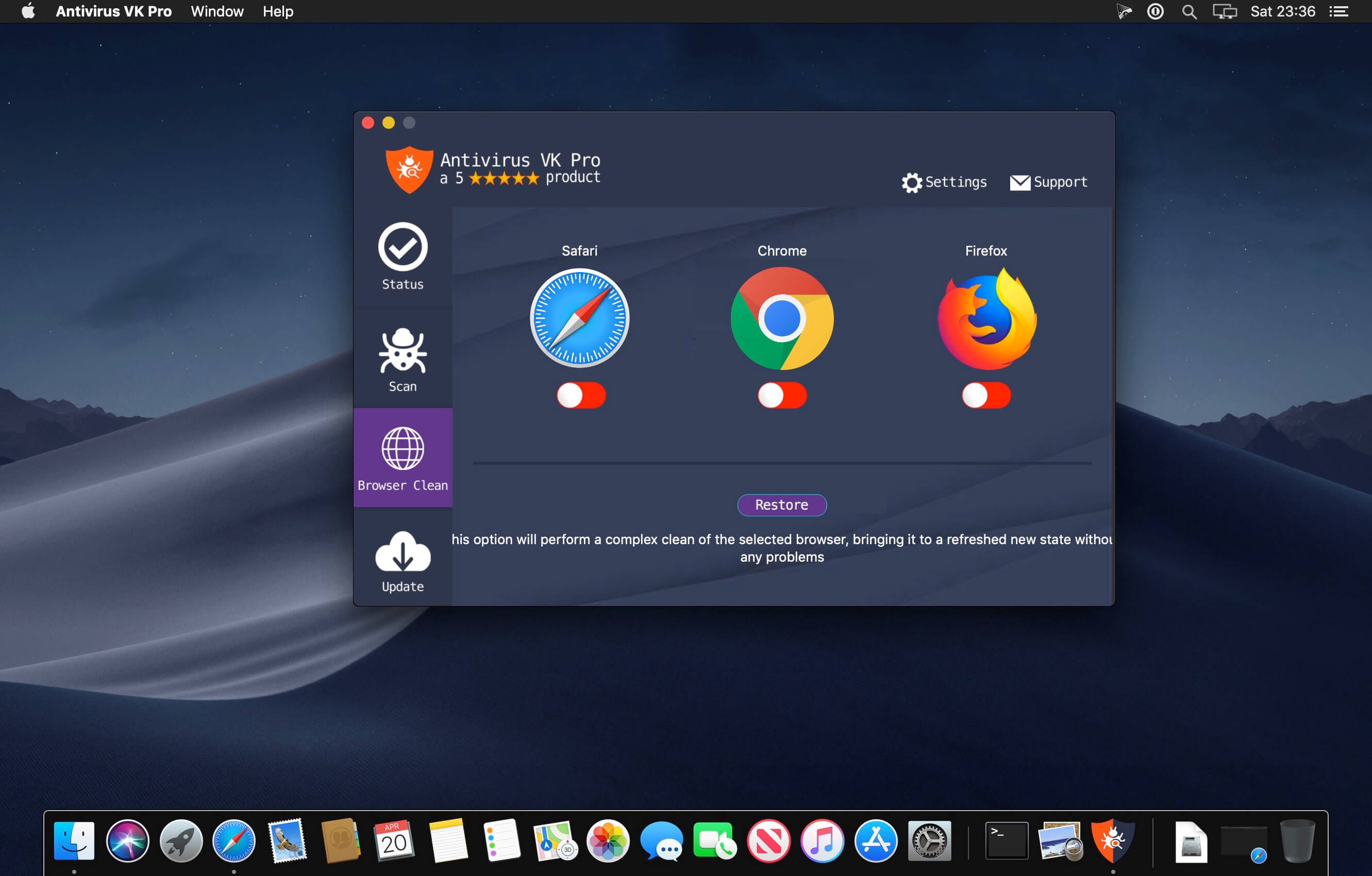Open Mail from the Dock
The width and height of the screenshot is (1372, 876).
point(287,840)
